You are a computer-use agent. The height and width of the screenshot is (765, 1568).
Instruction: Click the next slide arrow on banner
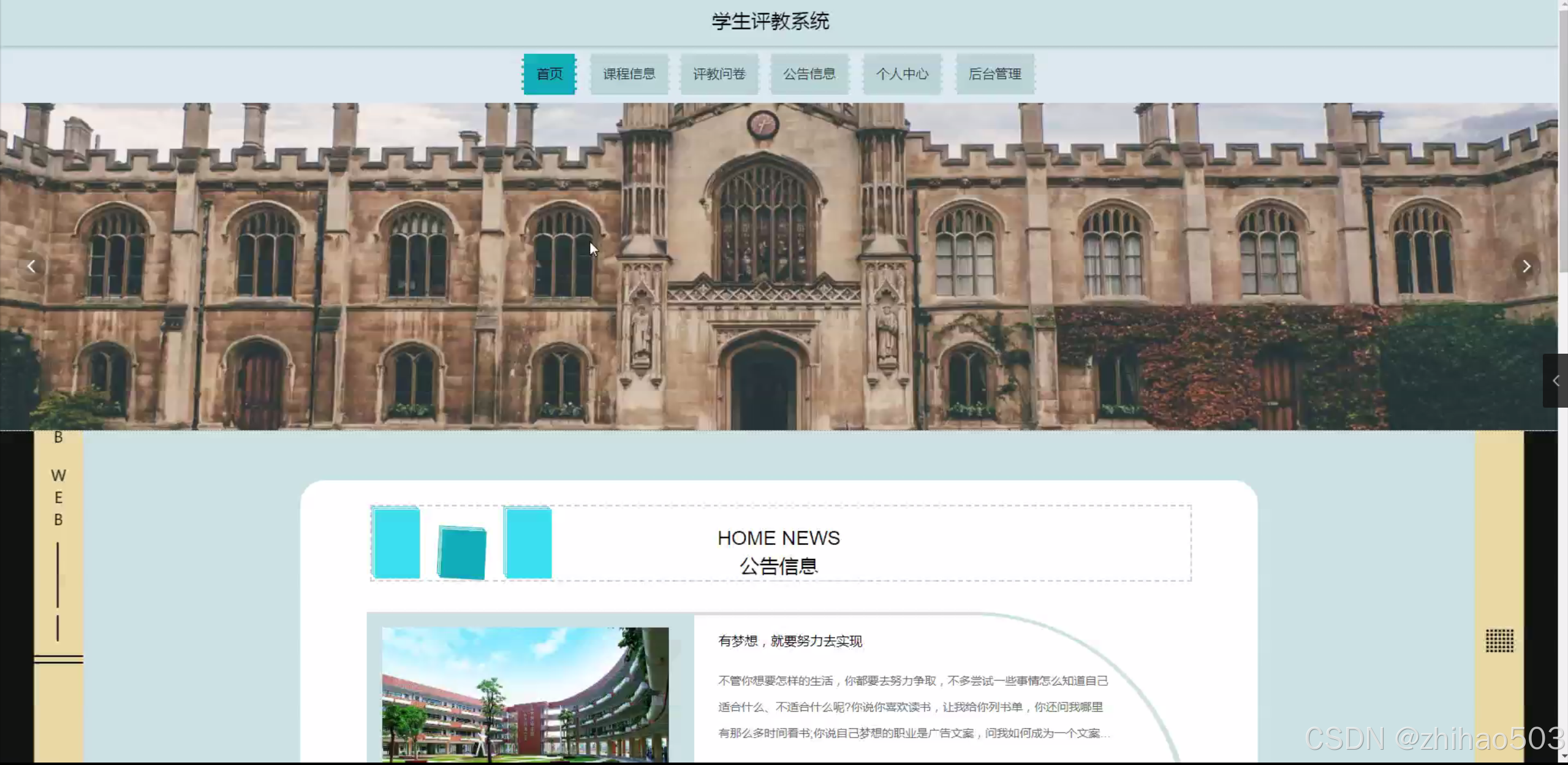(1526, 267)
